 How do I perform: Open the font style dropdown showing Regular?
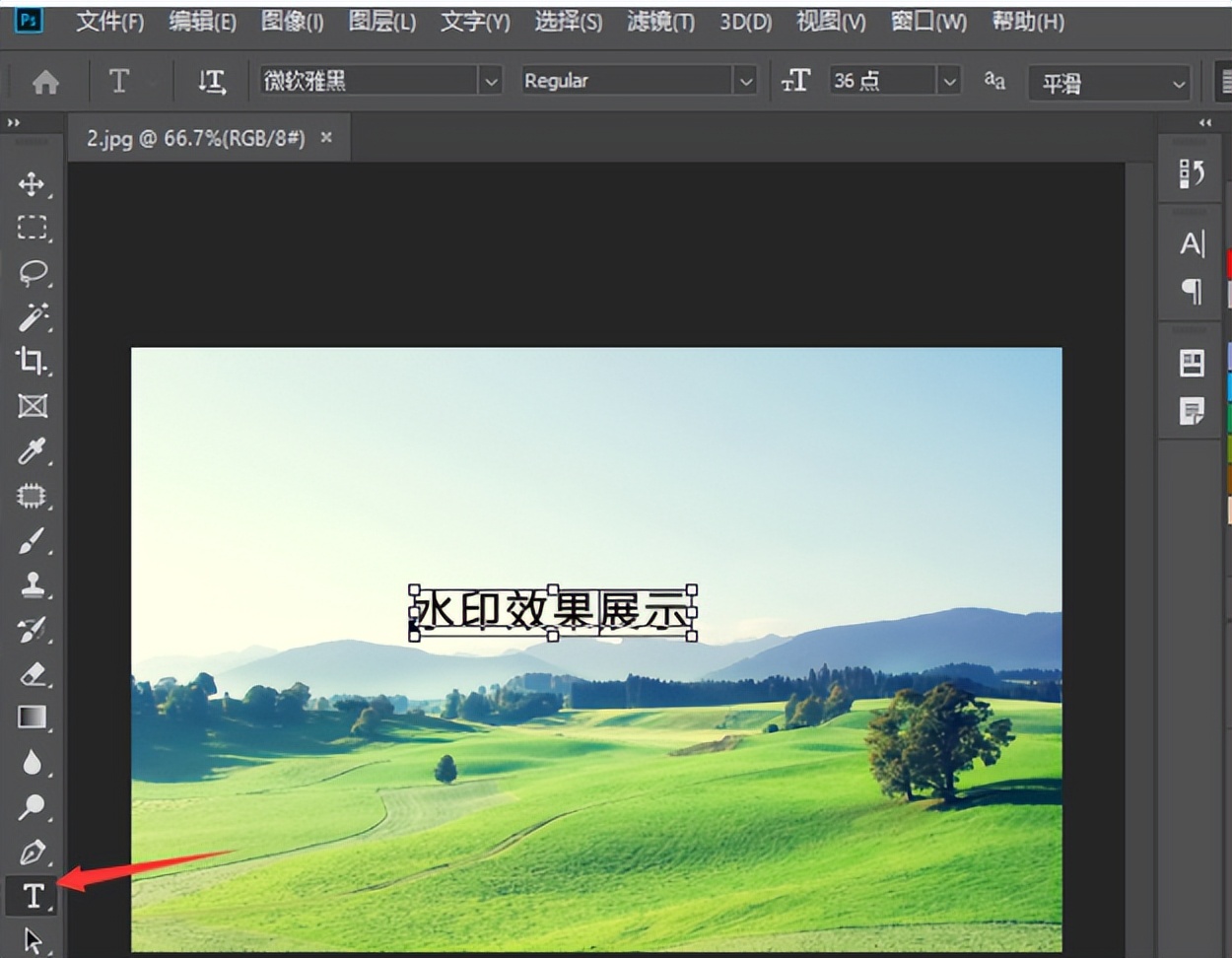coord(746,82)
